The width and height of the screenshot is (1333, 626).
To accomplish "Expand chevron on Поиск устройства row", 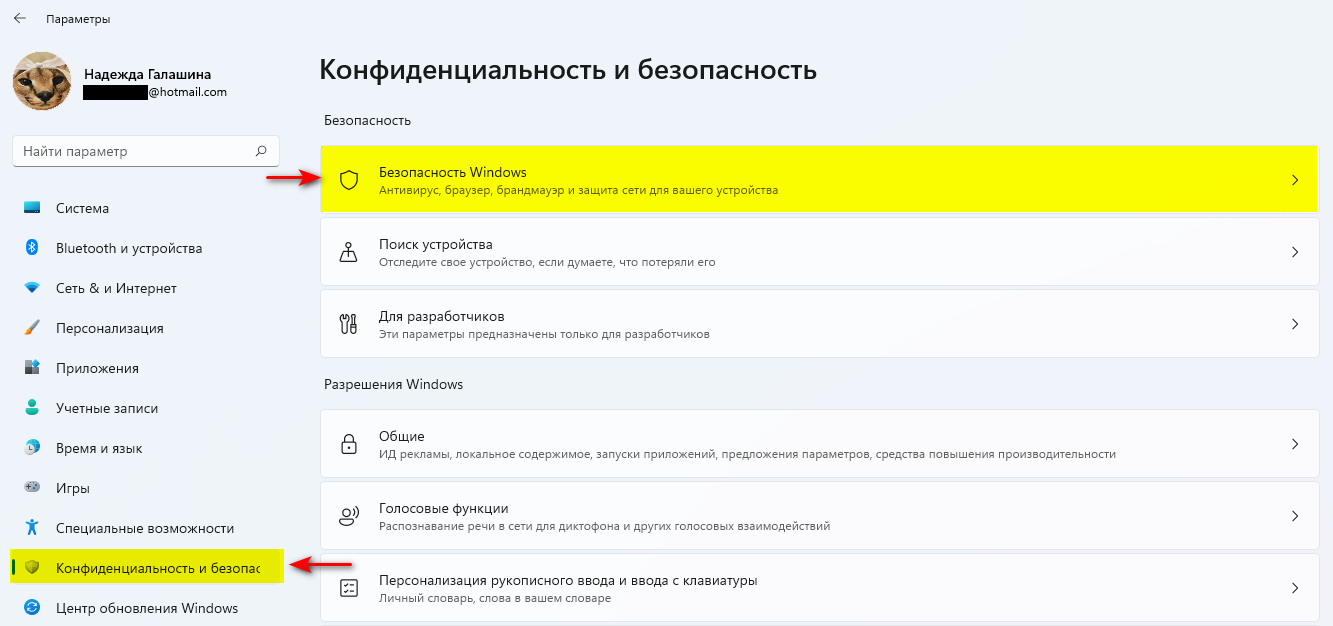I will pos(1294,252).
